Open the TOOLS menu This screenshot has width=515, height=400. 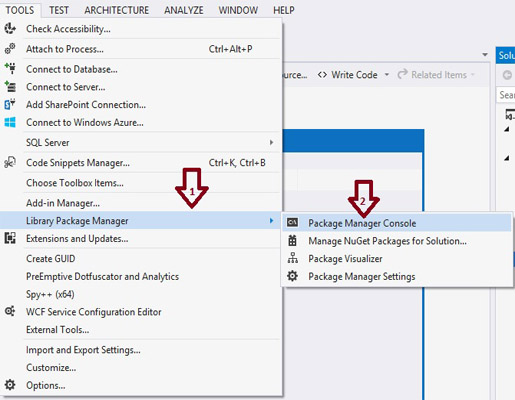coord(20,10)
